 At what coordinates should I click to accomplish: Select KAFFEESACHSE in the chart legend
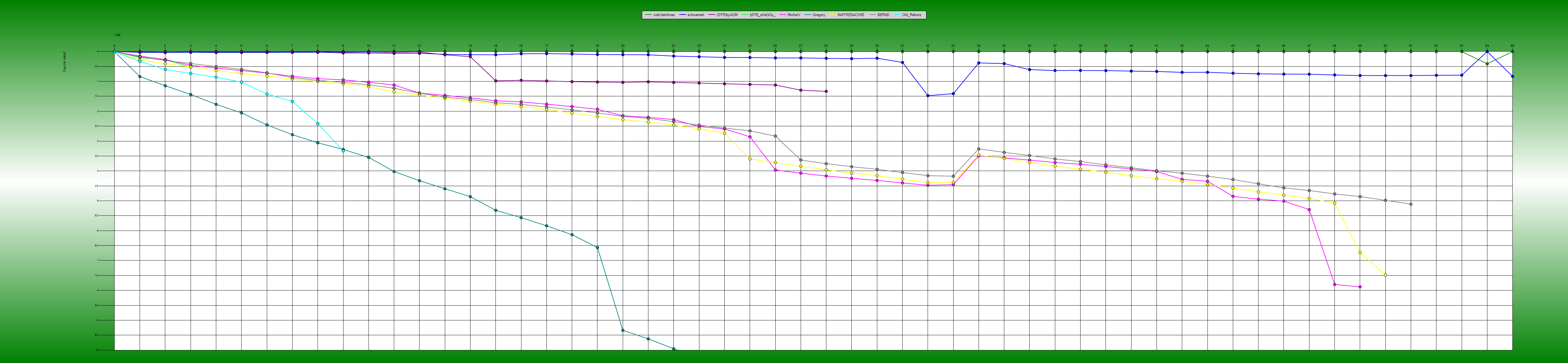[x=851, y=15]
